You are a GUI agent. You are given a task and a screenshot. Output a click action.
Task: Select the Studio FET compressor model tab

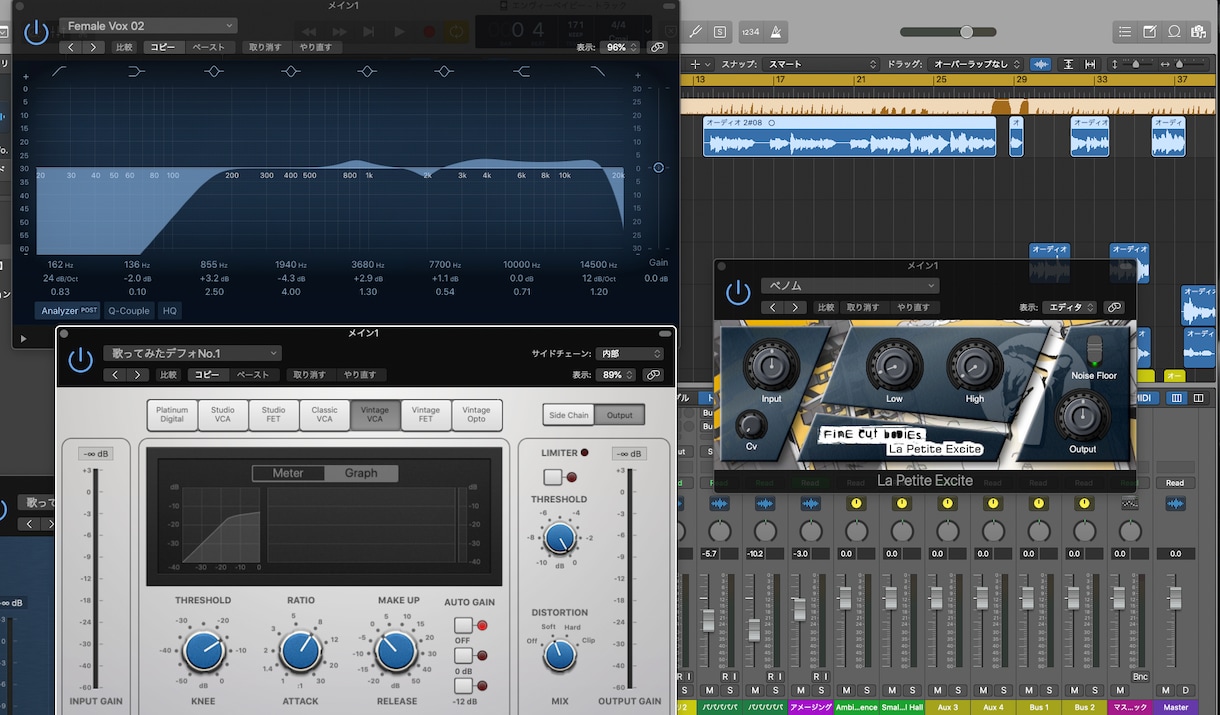(274, 415)
